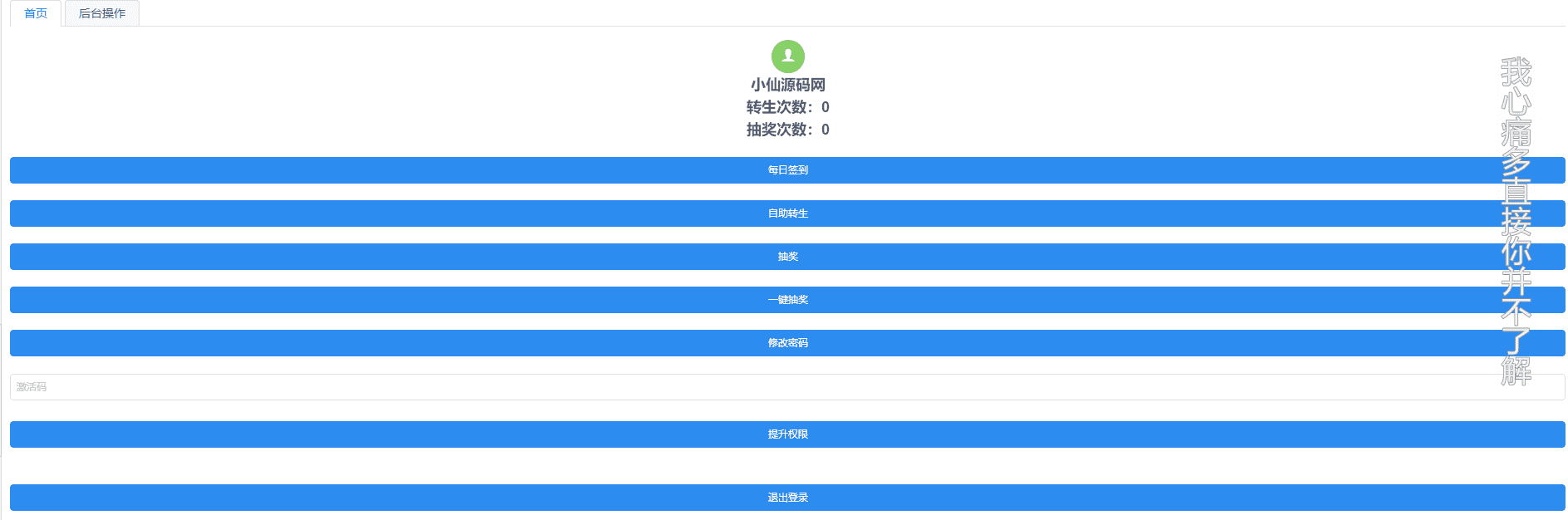This screenshot has width=1568, height=520.
Task: Click the zero value beside 抽奖次数
Action: tap(826, 130)
